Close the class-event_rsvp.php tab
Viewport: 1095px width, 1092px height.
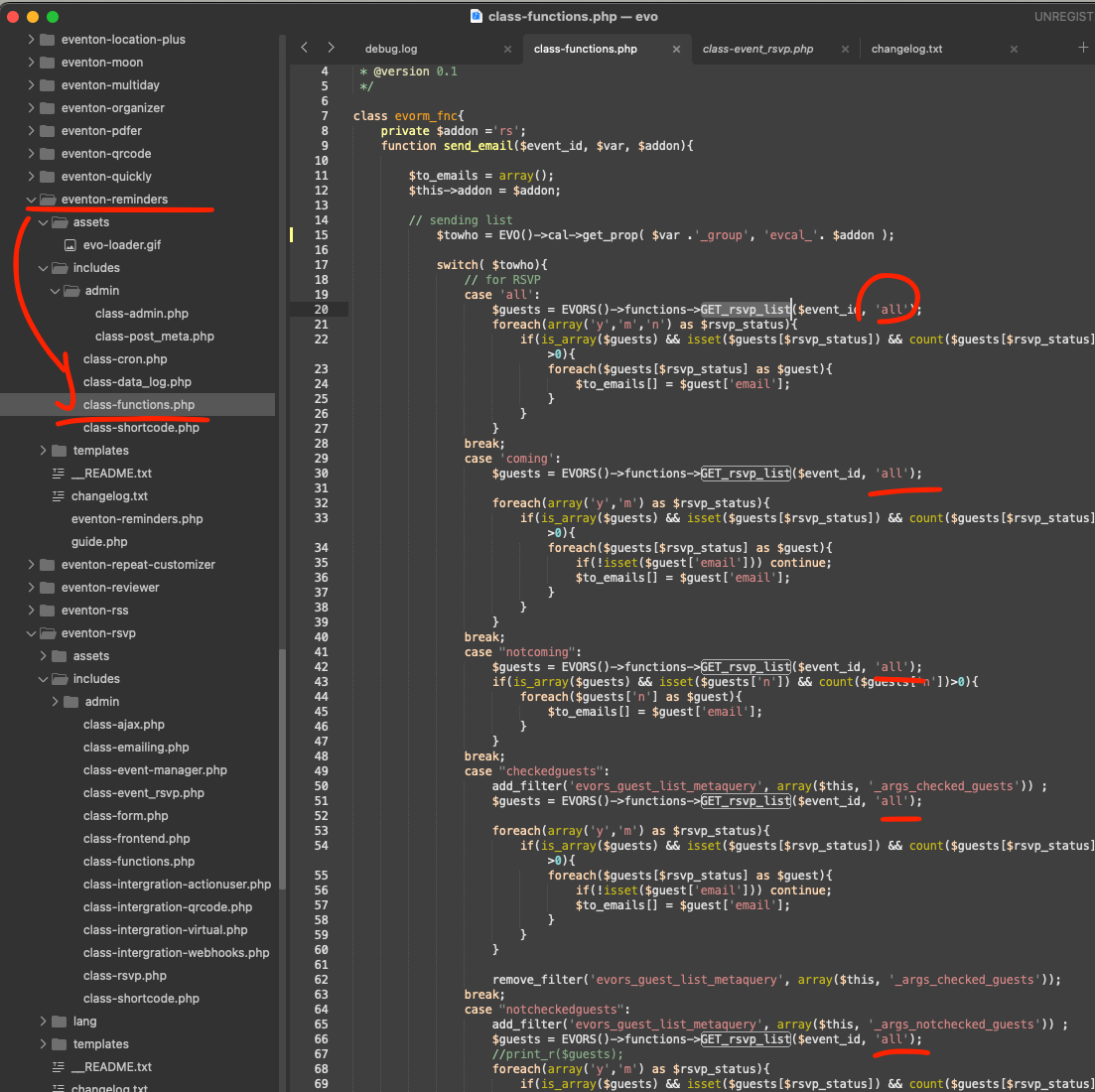tap(845, 49)
